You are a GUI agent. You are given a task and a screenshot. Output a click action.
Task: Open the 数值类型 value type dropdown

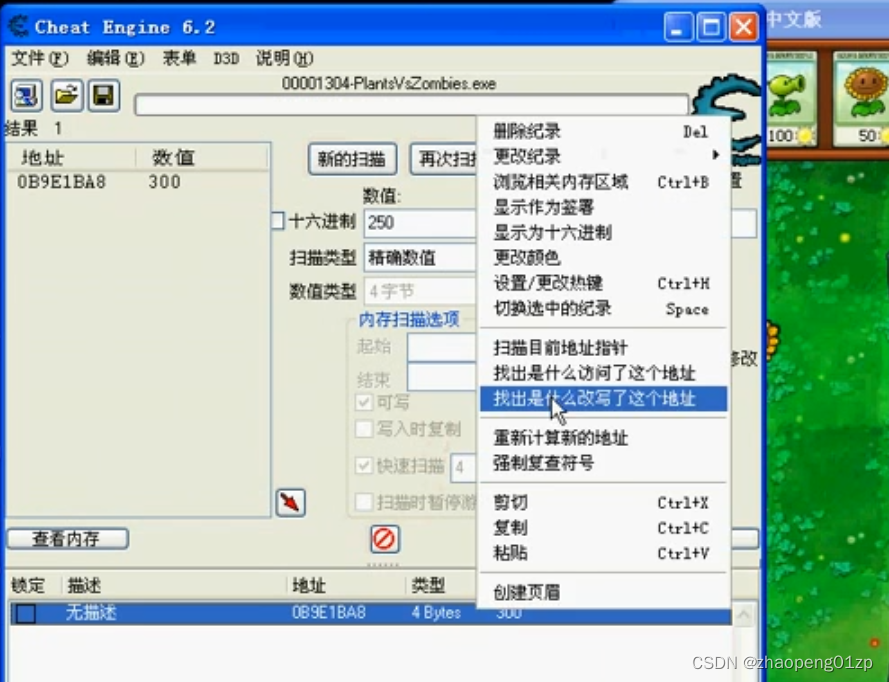[420, 291]
